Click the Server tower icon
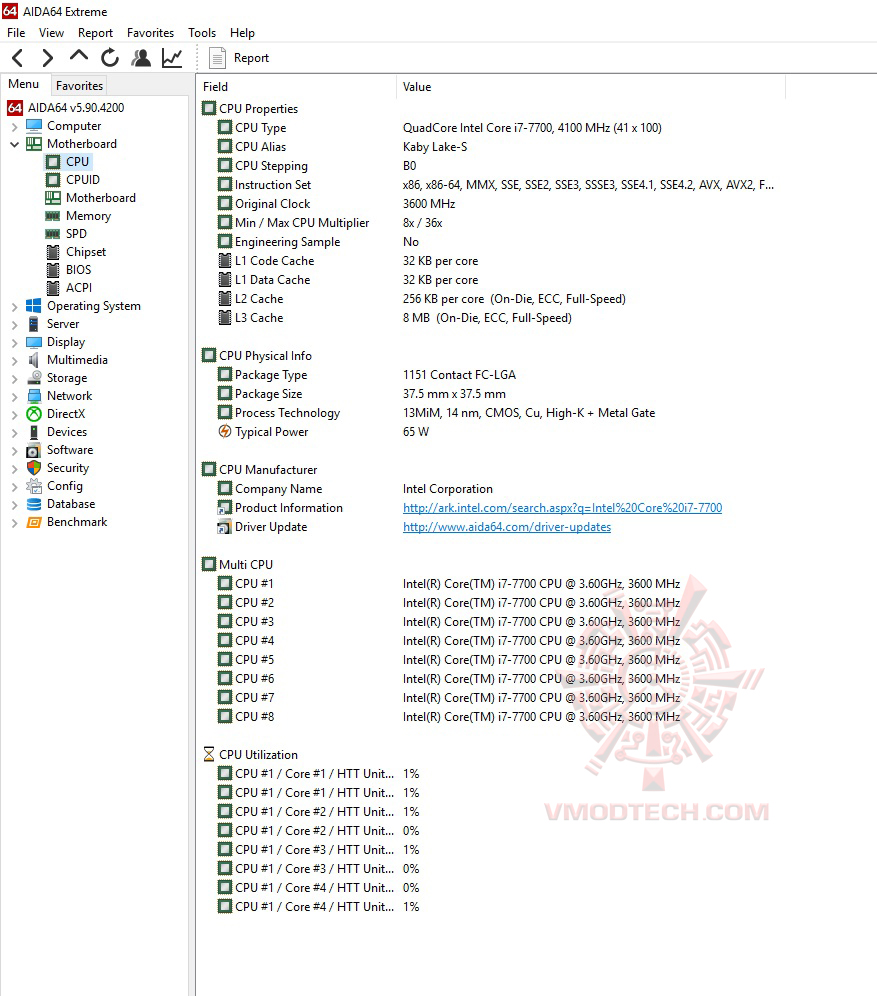 pyautogui.click(x=34, y=324)
